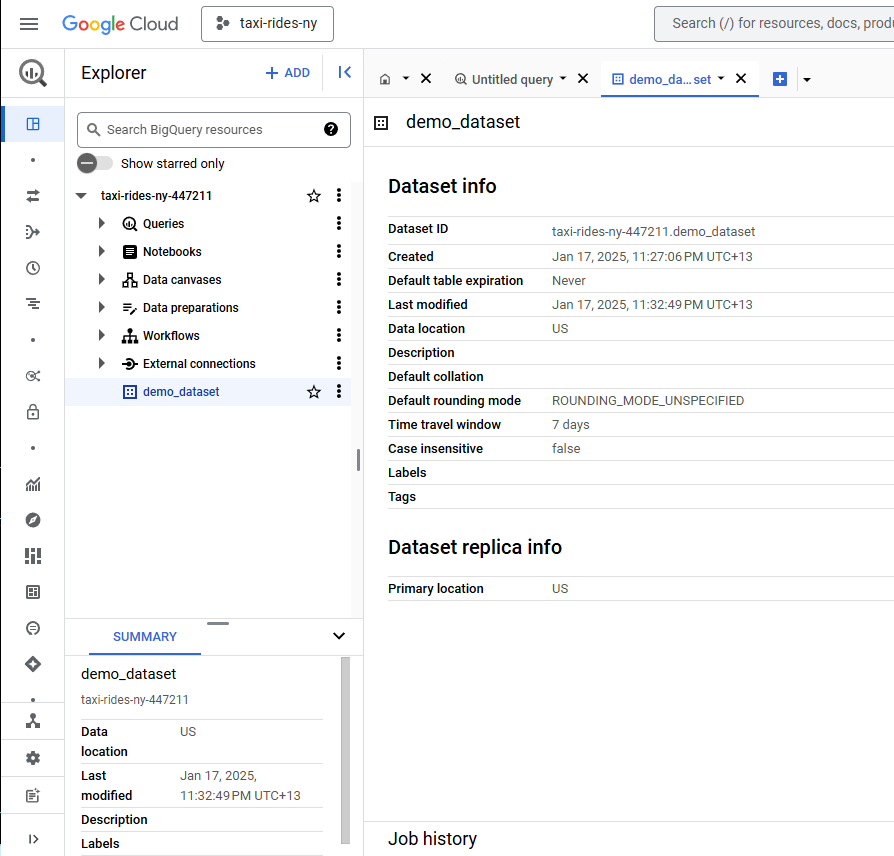The height and width of the screenshot is (856, 894).
Task: Click the Explorer pane scrollbar handle
Action: pyautogui.click(x=358, y=460)
